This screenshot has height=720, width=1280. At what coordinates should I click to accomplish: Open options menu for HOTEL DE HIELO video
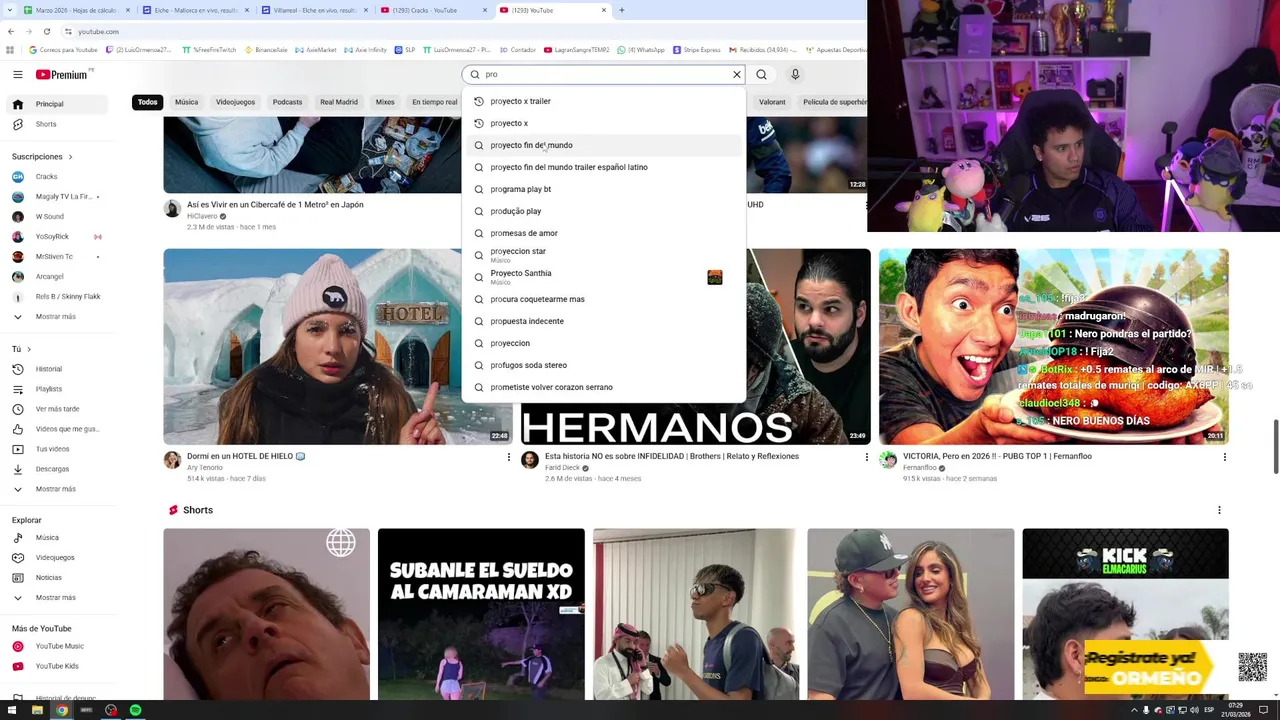(x=509, y=457)
